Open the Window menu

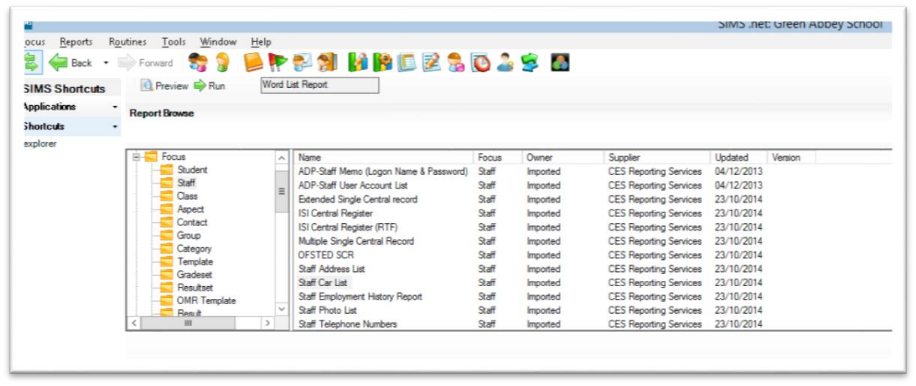click(x=218, y=42)
